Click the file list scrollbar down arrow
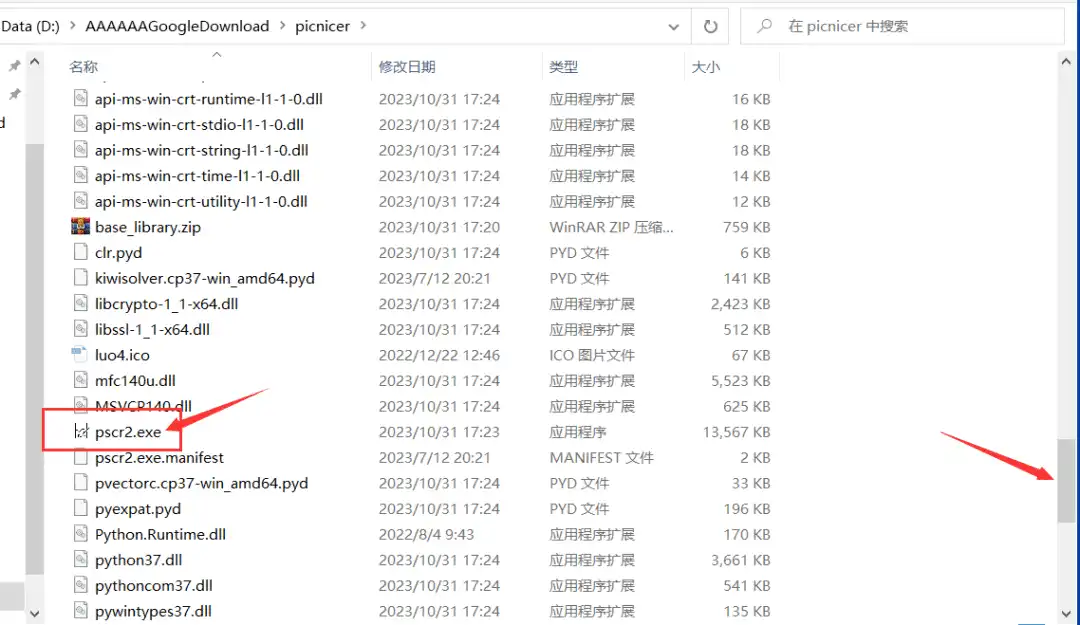This screenshot has width=1080, height=625. 1066,613
